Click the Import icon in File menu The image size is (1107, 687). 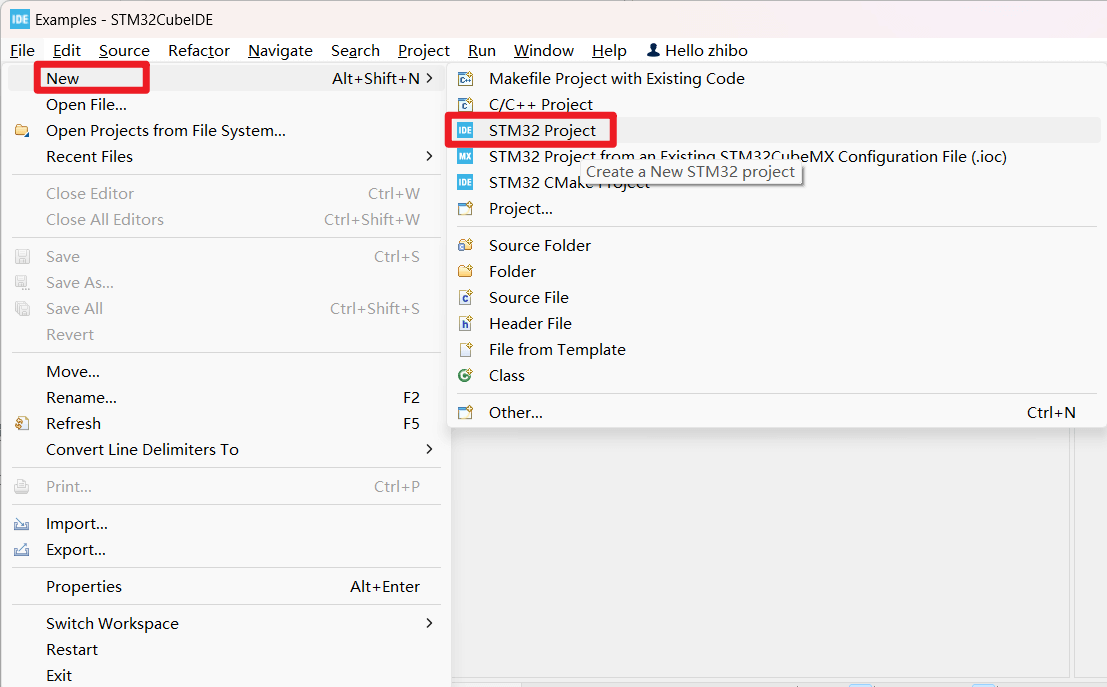[x=22, y=524]
